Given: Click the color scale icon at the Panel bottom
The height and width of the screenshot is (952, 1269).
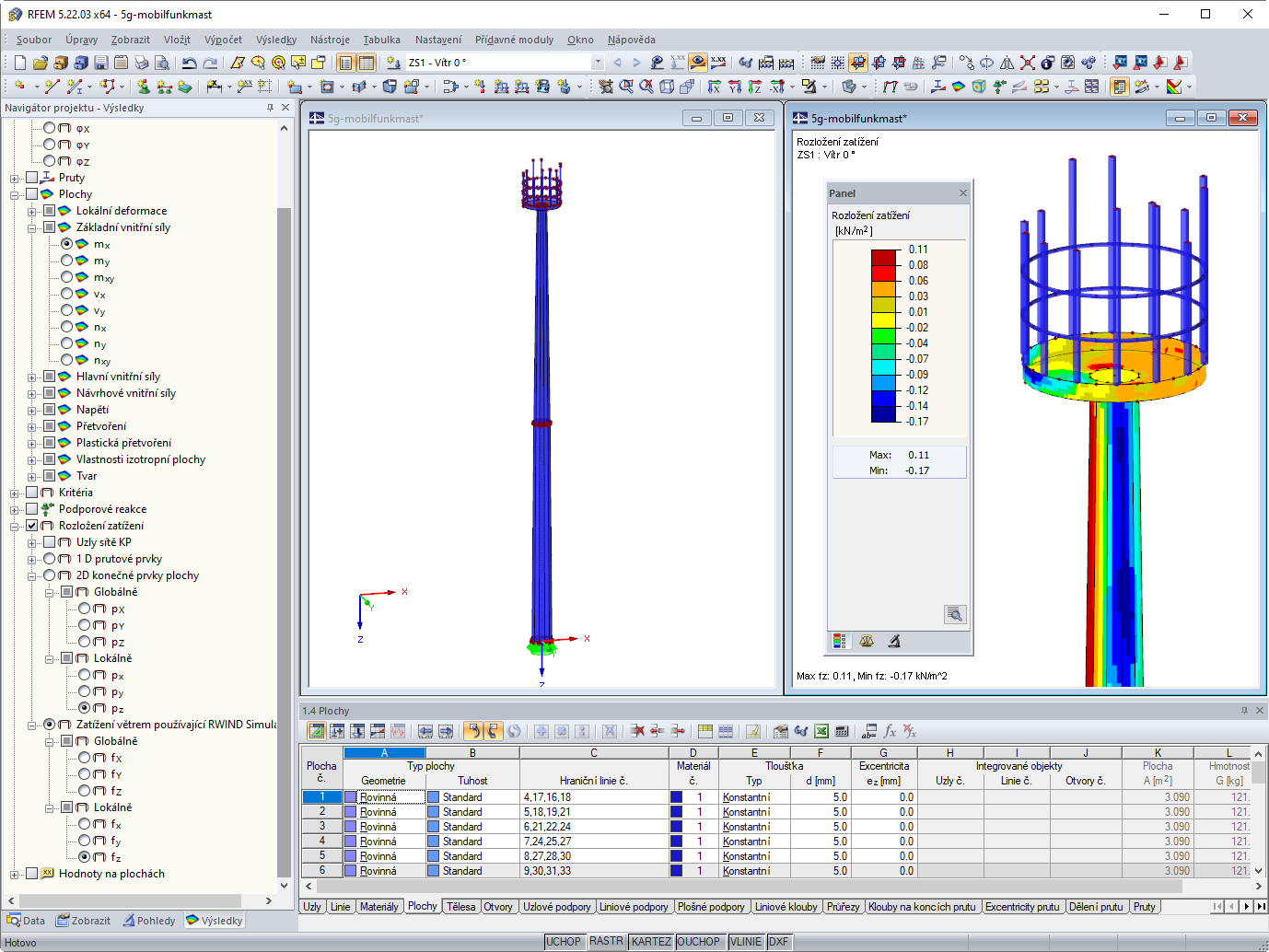Looking at the screenshot, I should pos(839,641).
